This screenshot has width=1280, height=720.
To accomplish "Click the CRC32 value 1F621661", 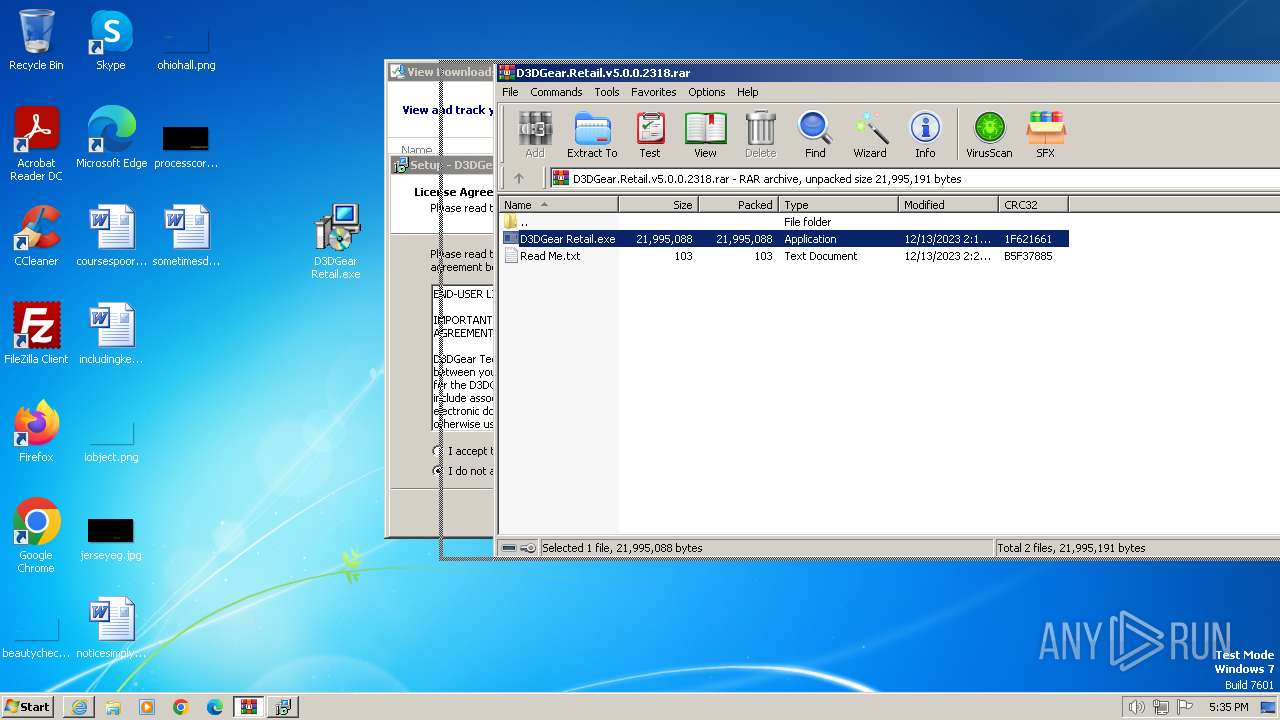I will 1028,239.
